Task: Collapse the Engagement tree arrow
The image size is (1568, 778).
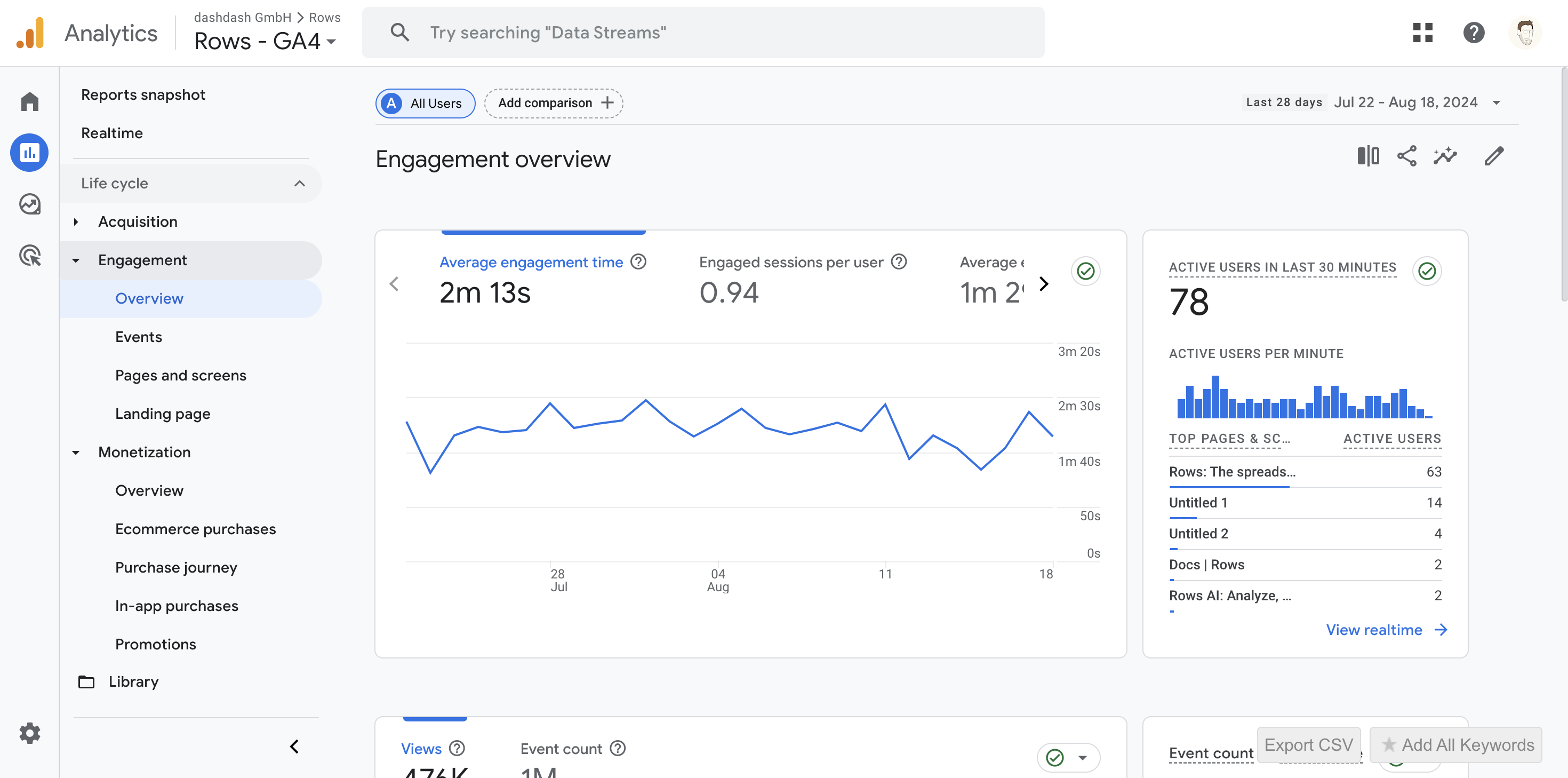Action: tap(76, 260)
